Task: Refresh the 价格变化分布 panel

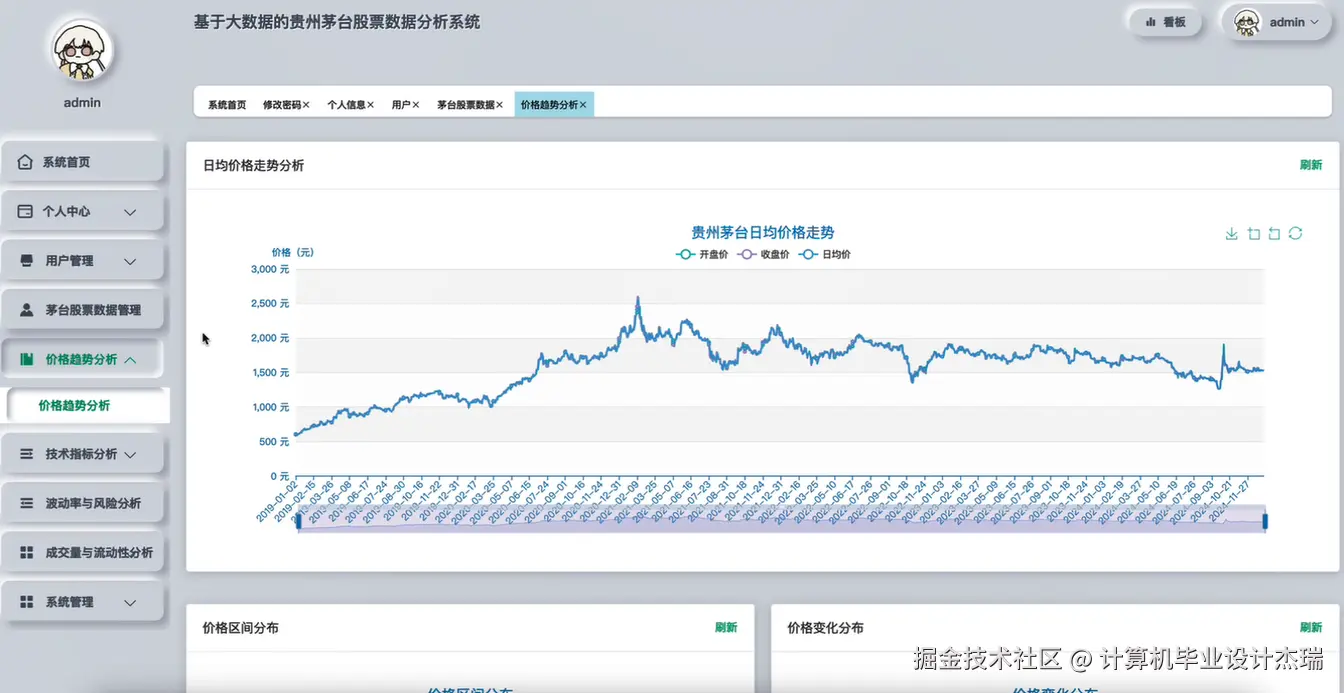Action: [x=1311, y=627]
